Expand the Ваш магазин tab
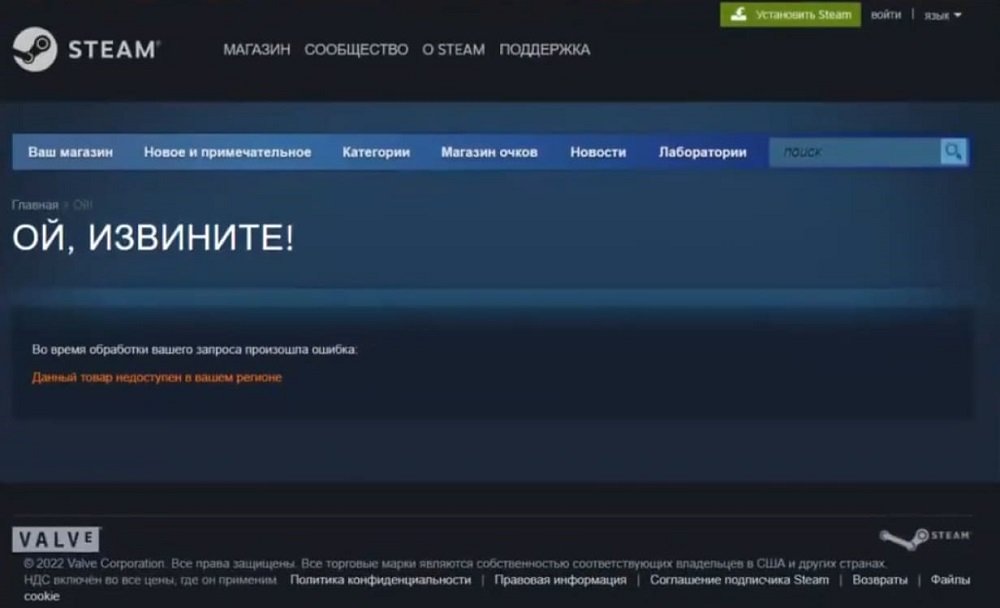The image size is (1000, 608). pos(70,152)
